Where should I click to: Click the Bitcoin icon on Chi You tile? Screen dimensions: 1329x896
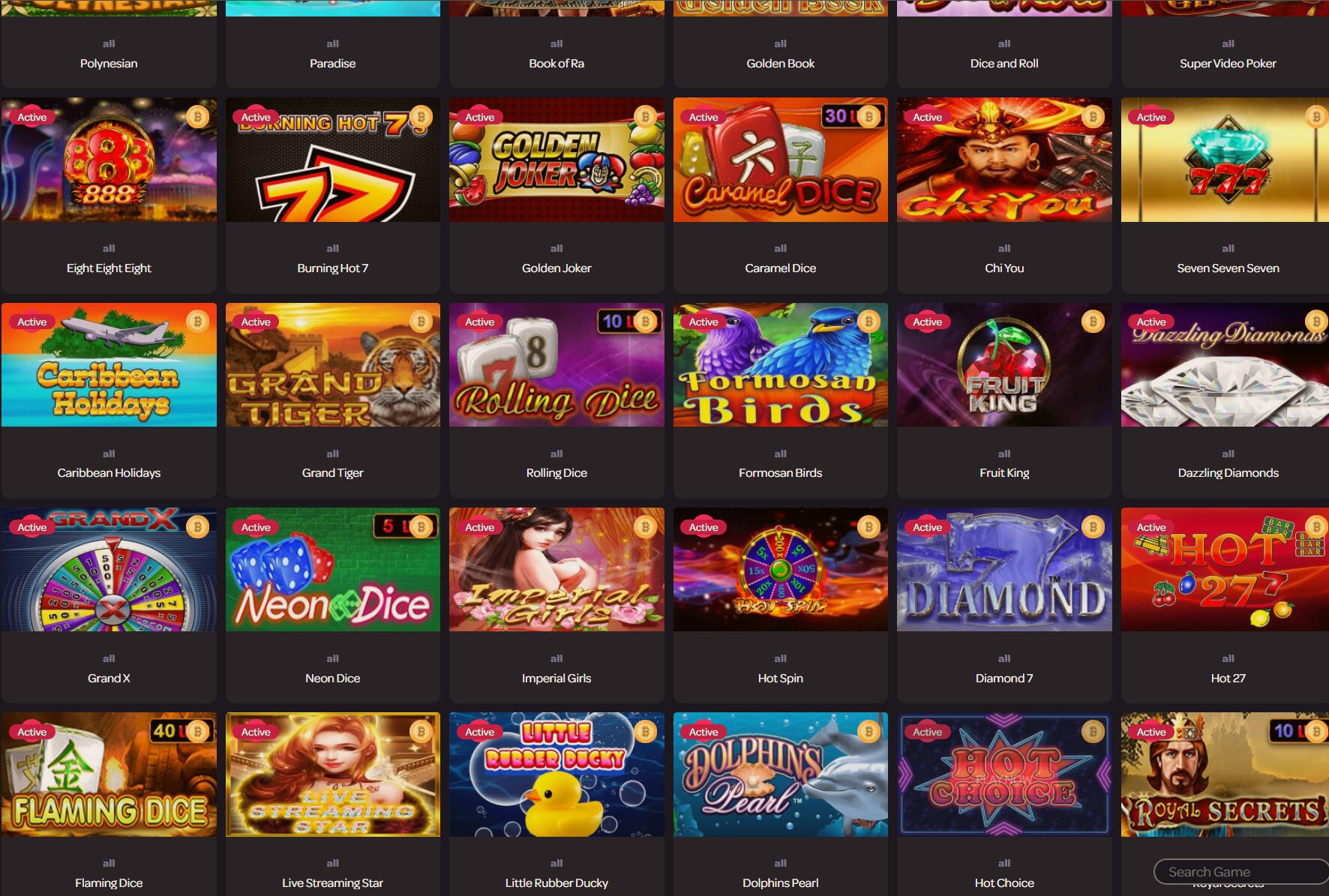(x=1093, y=117)
